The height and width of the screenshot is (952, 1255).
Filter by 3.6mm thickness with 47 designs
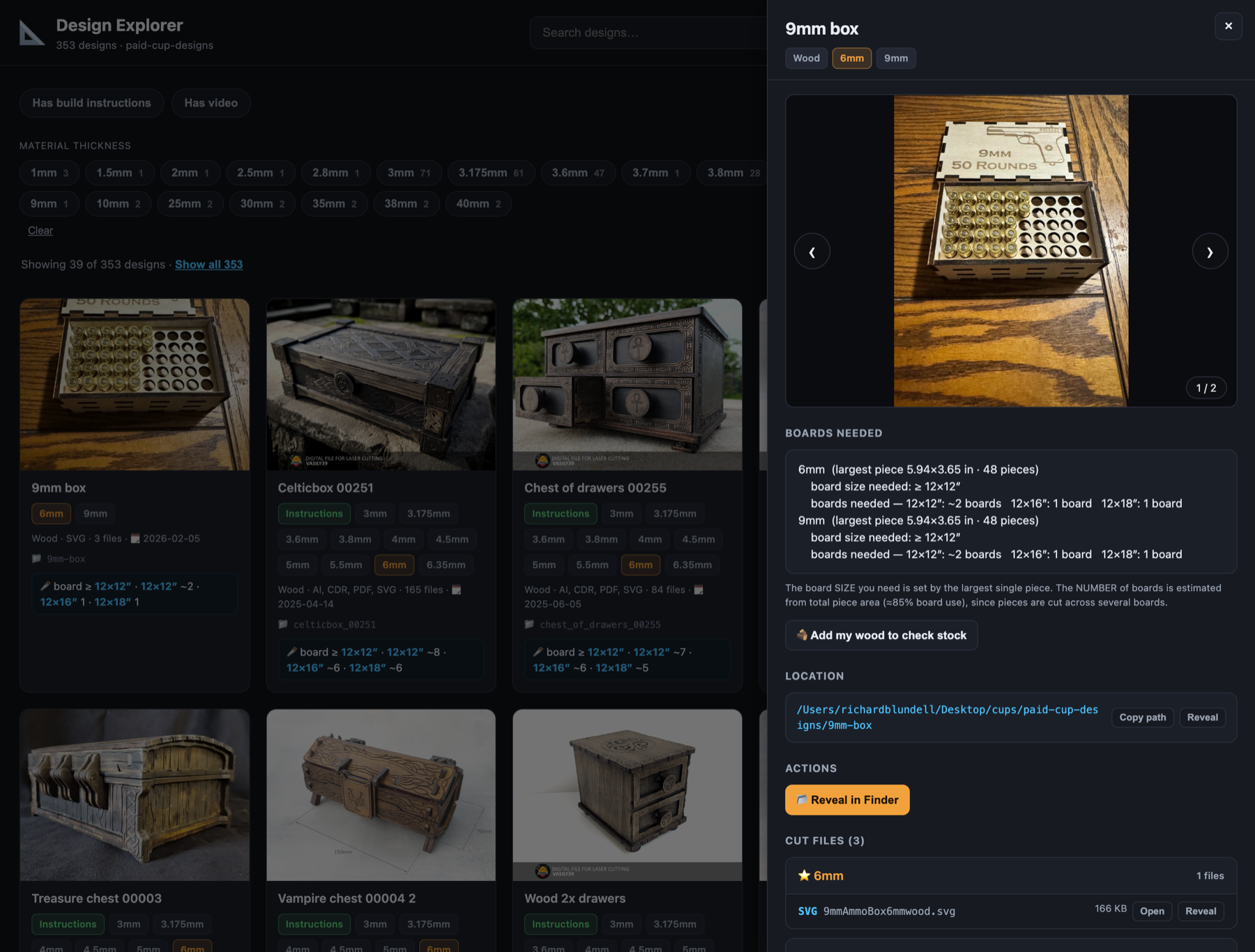(x=578, y=172)
